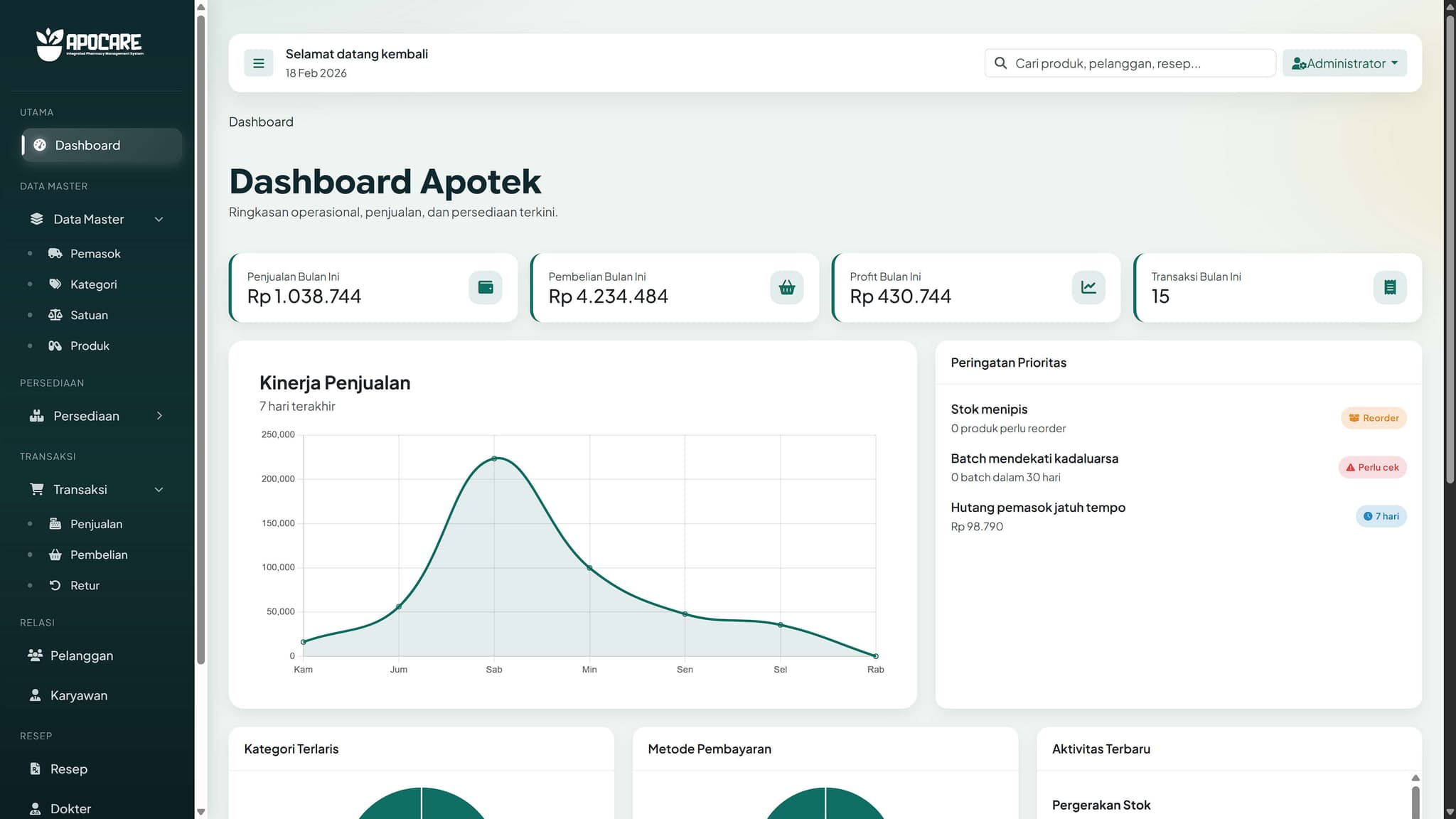Click the chart icon on Profit Bulan Ini card
The width and height of the screenshot is (1456, 819).
click(x=1088, y=287)
